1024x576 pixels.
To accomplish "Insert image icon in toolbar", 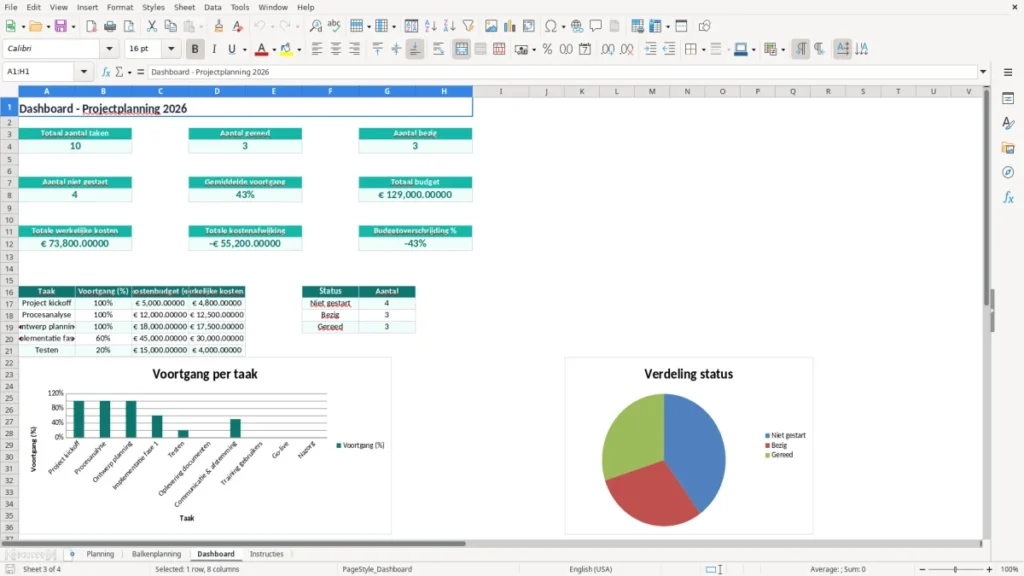I will pyautogui.click(x=491, y=26).
